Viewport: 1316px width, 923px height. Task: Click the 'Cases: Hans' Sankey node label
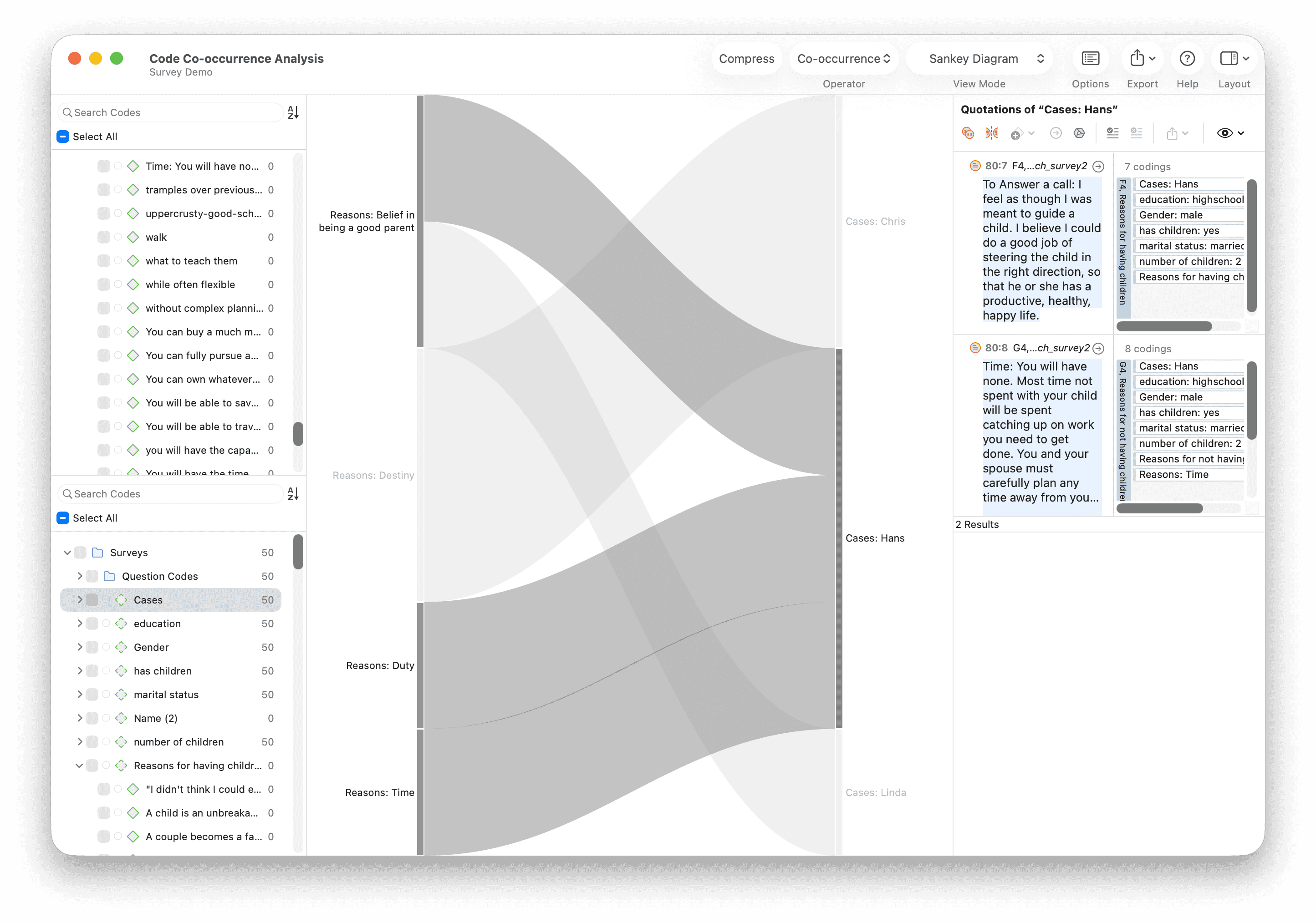coord(875,538)
